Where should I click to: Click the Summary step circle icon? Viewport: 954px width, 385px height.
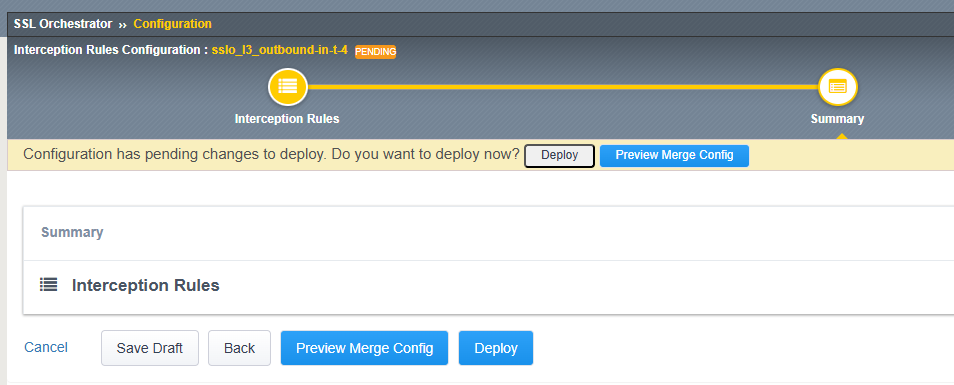click(838, 87)
